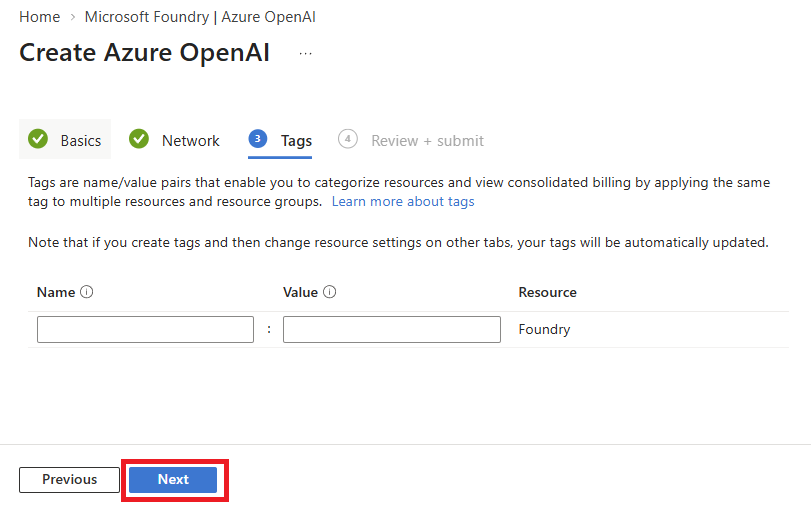Click the step 4 circle icon for Review
811x509 pixels.
348,139
